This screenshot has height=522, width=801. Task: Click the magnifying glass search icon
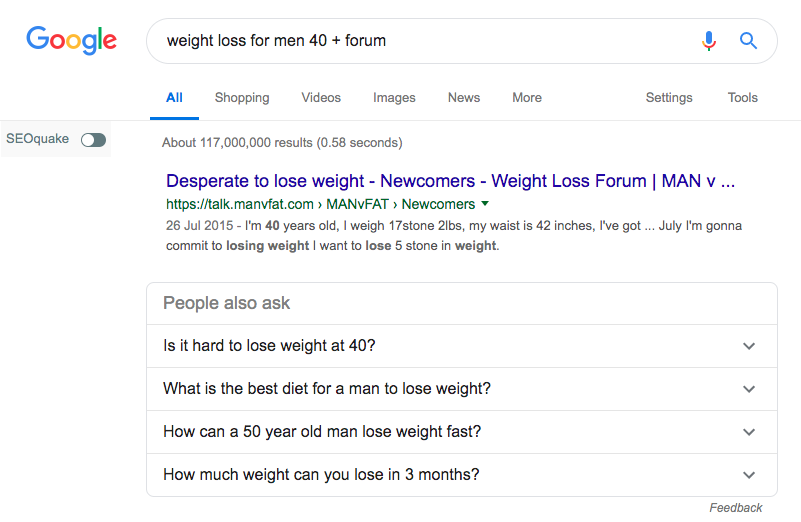pos(748,41)
